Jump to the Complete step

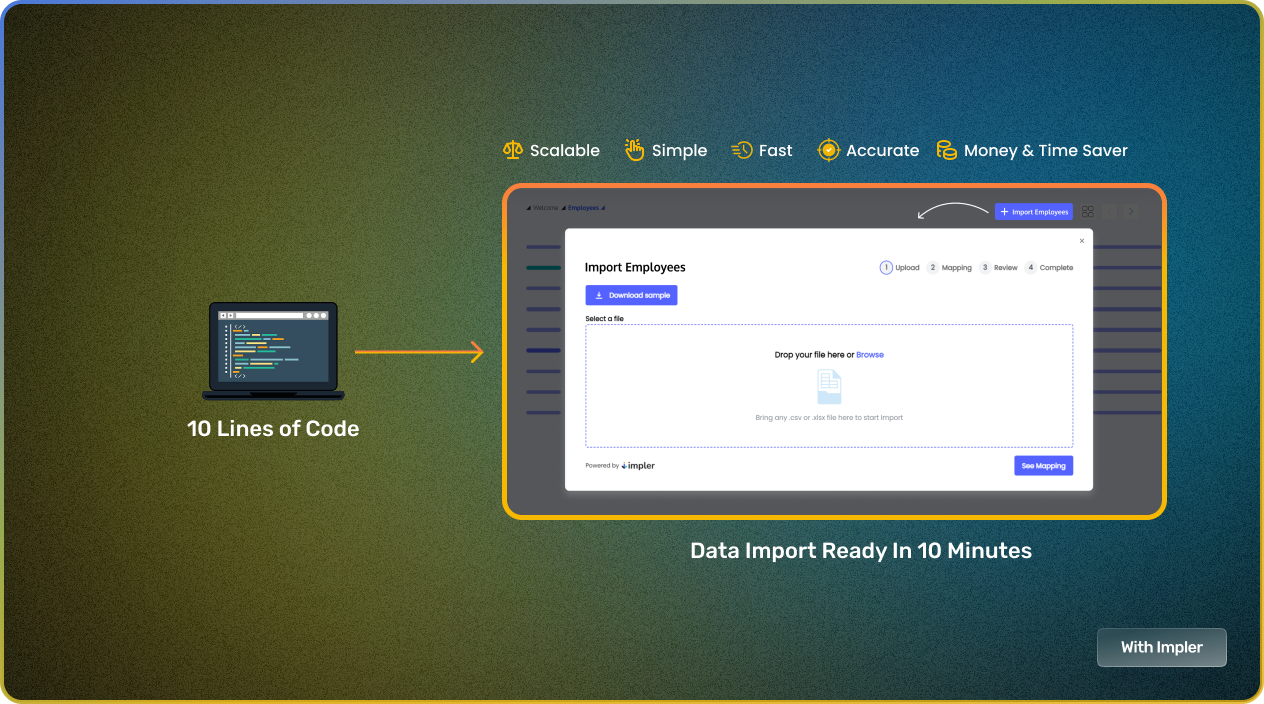pos(1048,268)
